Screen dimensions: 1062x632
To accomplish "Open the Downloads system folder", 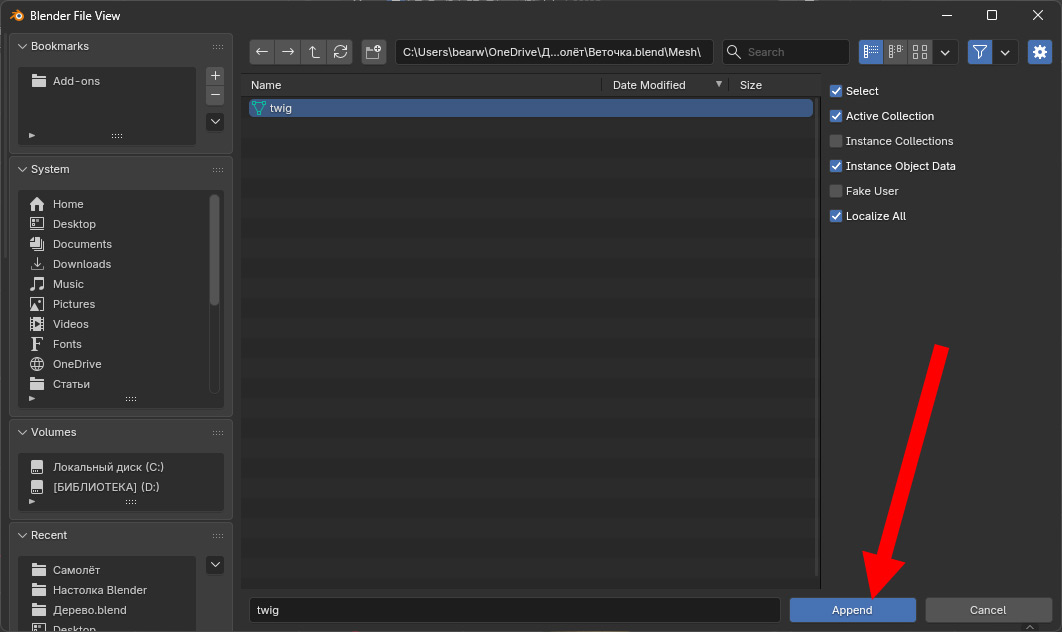I will 81,264.
